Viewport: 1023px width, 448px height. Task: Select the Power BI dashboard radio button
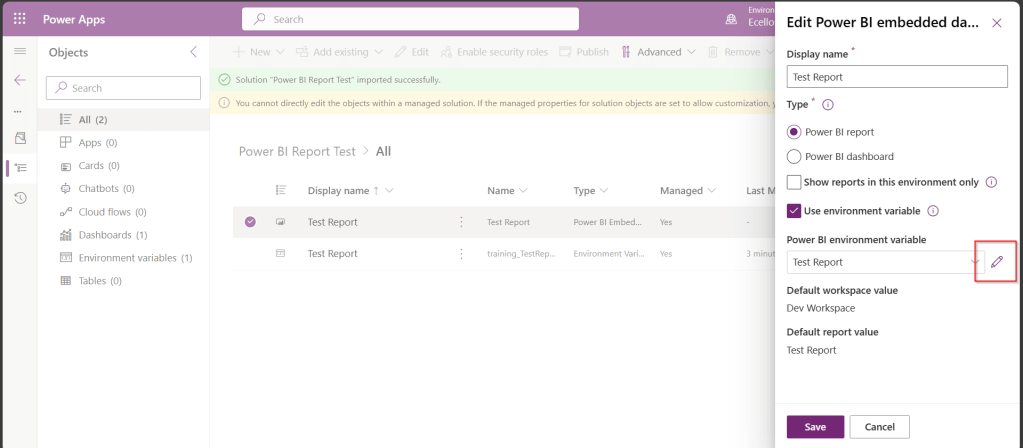coord(795,156)
